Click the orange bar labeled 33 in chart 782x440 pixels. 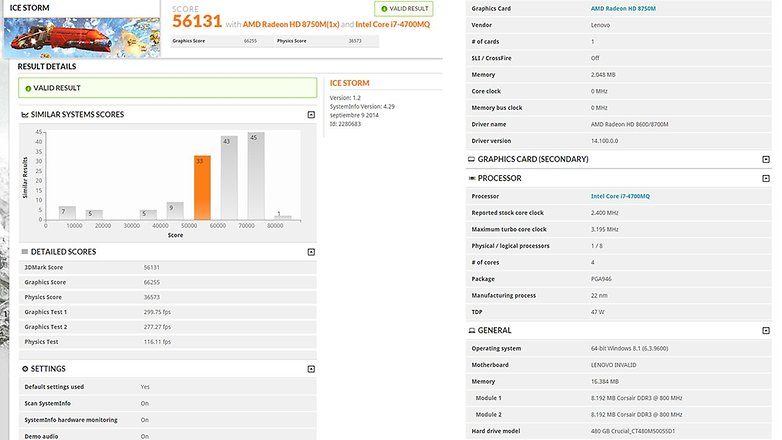coord(202,188)
